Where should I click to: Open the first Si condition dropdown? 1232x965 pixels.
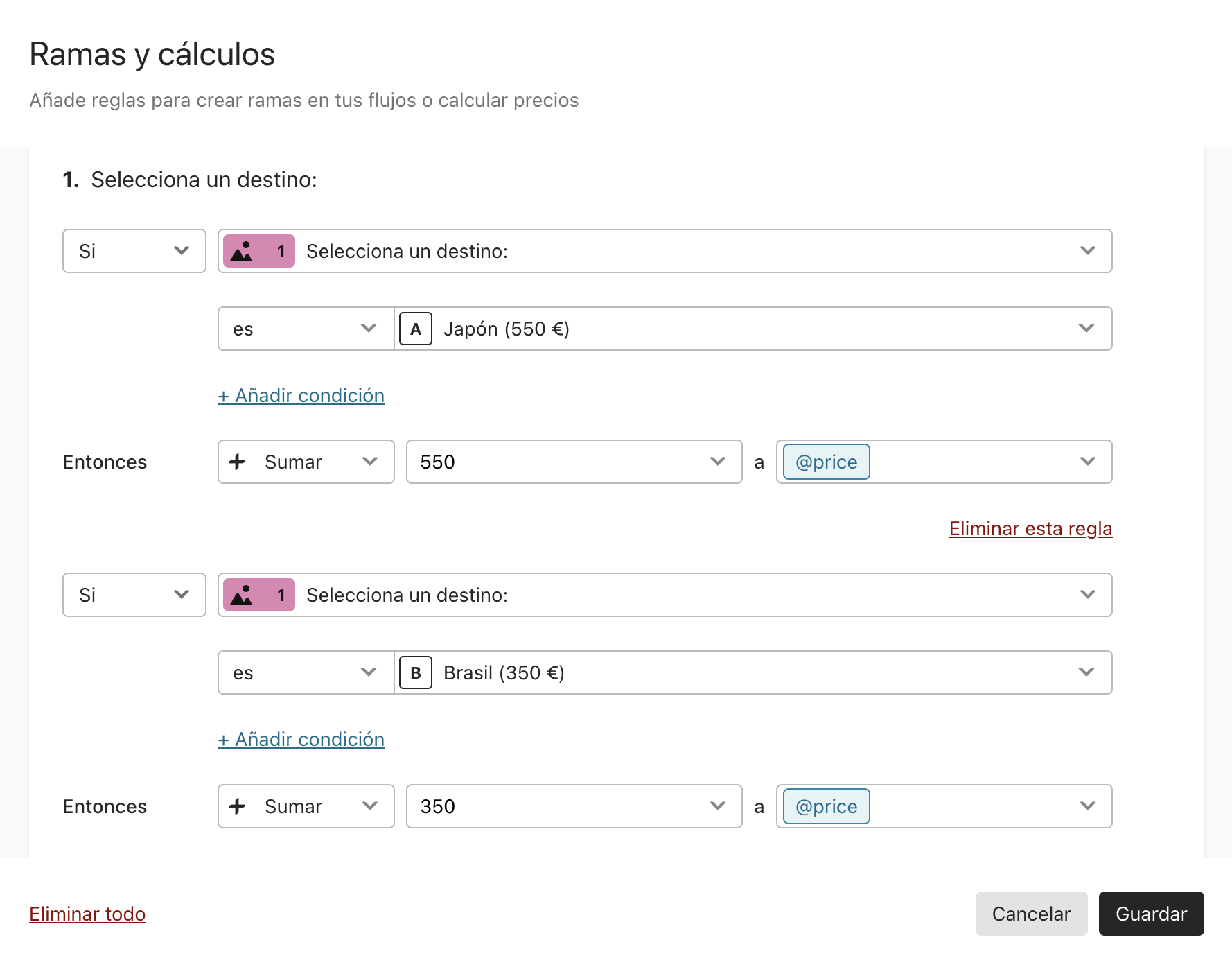click(x=134, y=251)
